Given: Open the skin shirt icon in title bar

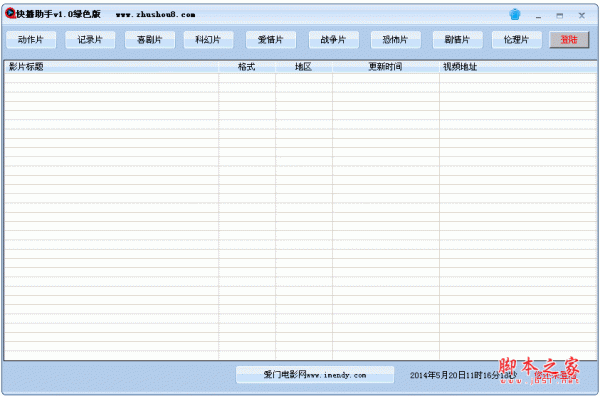Looking at the screenshot, I should coord(515,15).
